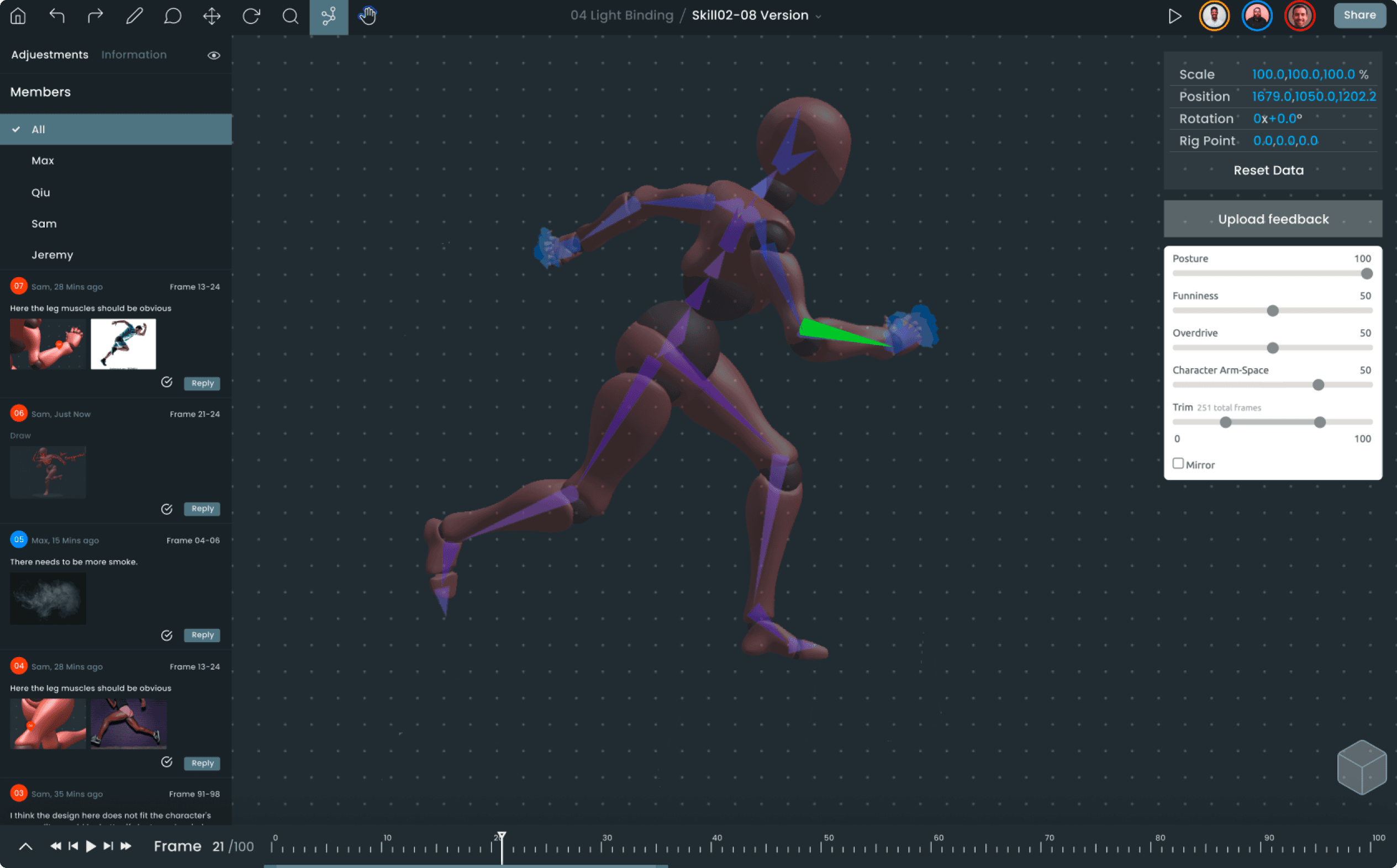Screen dimensions: 1397x868
Task: Open the Comment bubble tool
Action: 172,15
